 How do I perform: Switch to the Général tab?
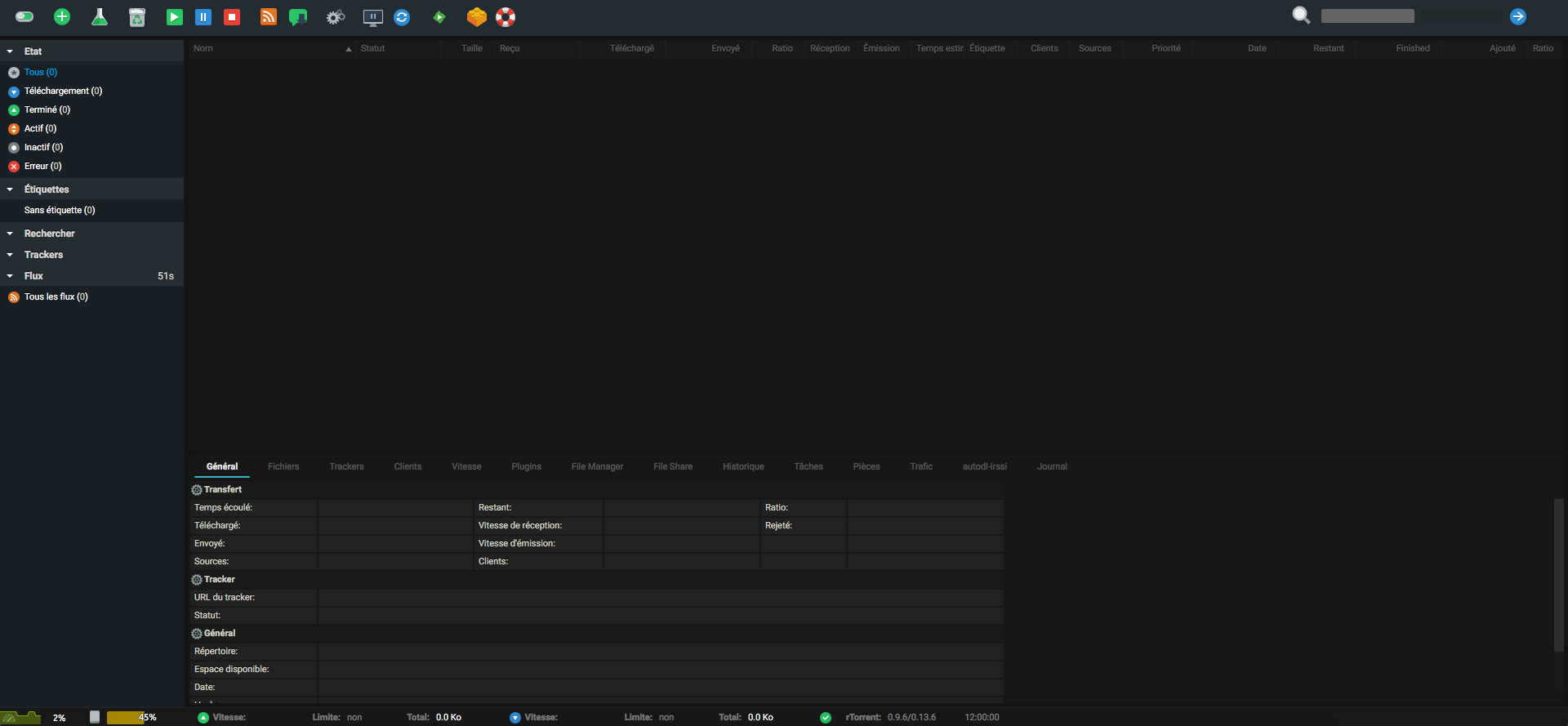222,466
